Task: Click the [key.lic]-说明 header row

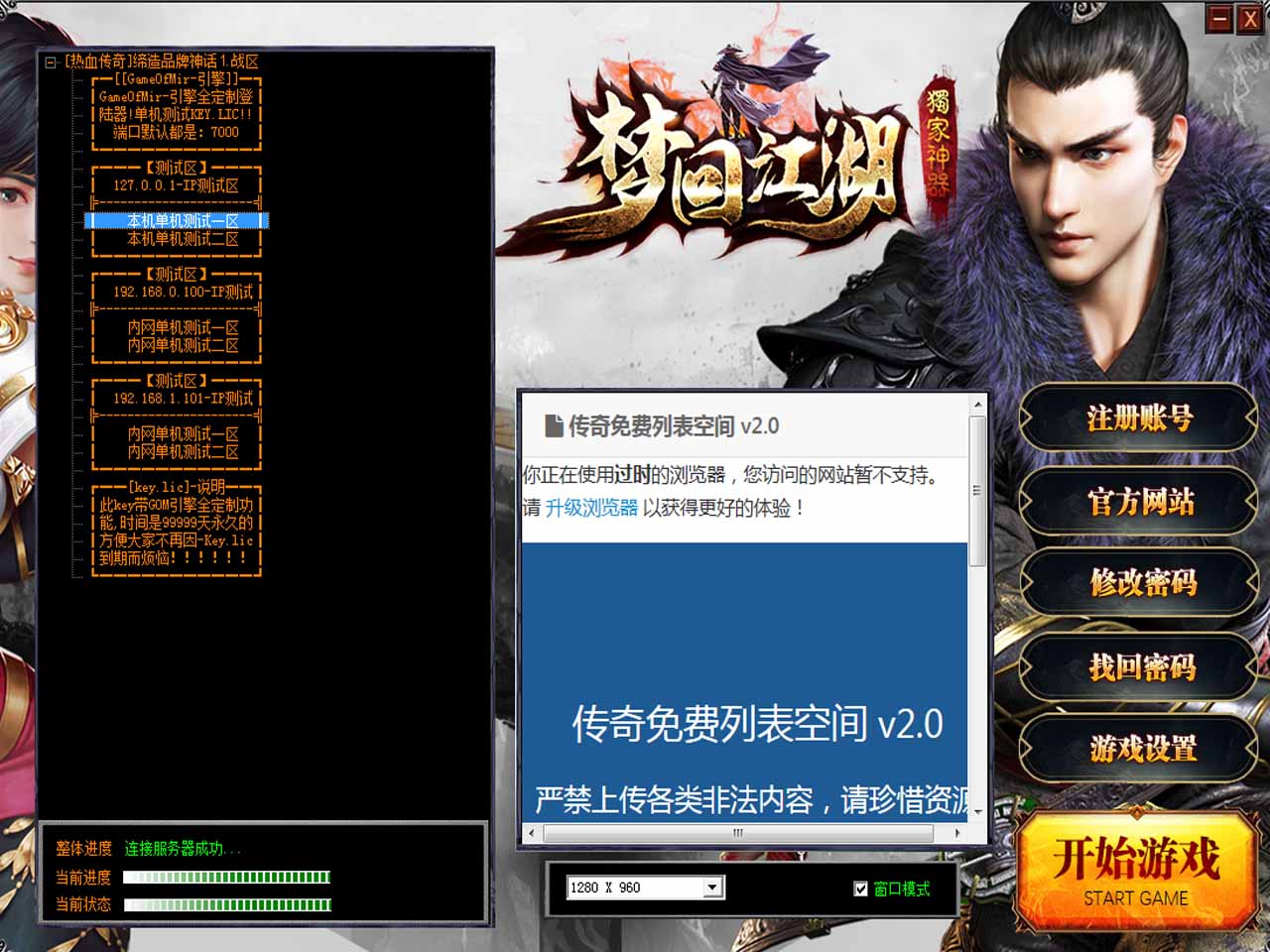Action: pyautogui.click(x=177, y=487)
